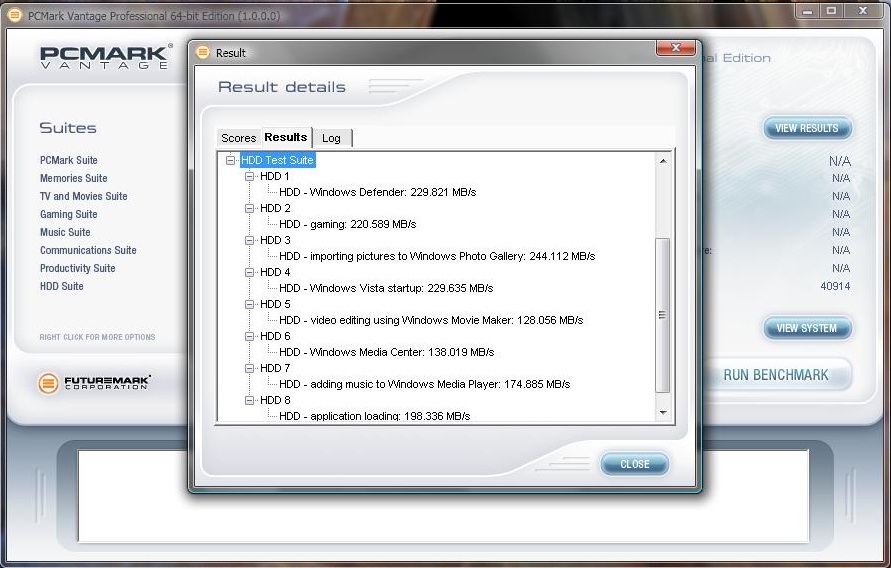Select the Windows Media Center 138.019 MB/s row
This screenshot has height=568, width=891.
[386, 352]
